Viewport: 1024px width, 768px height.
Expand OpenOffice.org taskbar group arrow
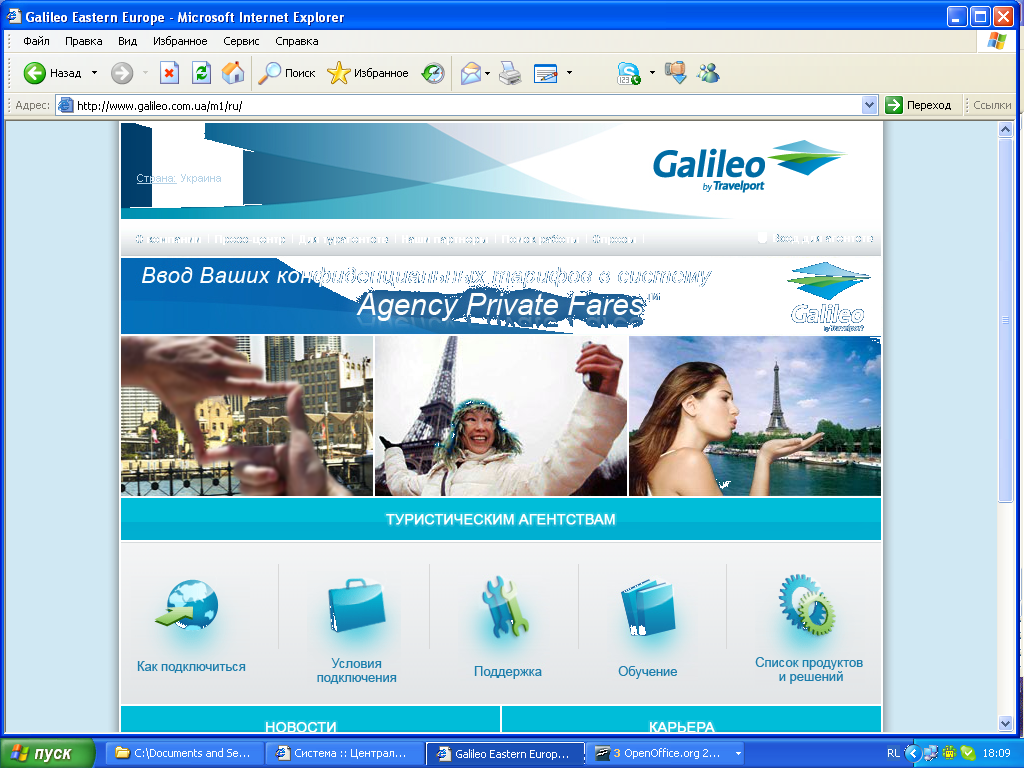tap(738, 753)
